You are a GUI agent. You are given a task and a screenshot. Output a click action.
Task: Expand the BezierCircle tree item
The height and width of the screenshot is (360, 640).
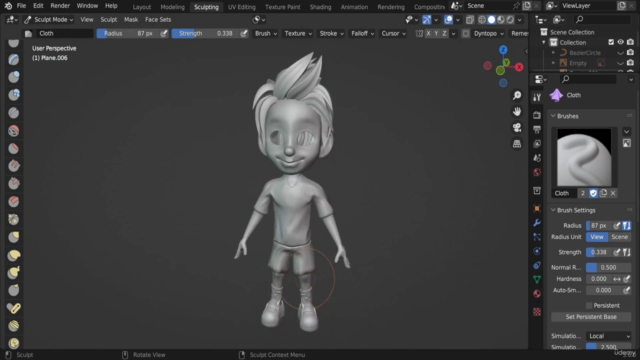point(553,53)
